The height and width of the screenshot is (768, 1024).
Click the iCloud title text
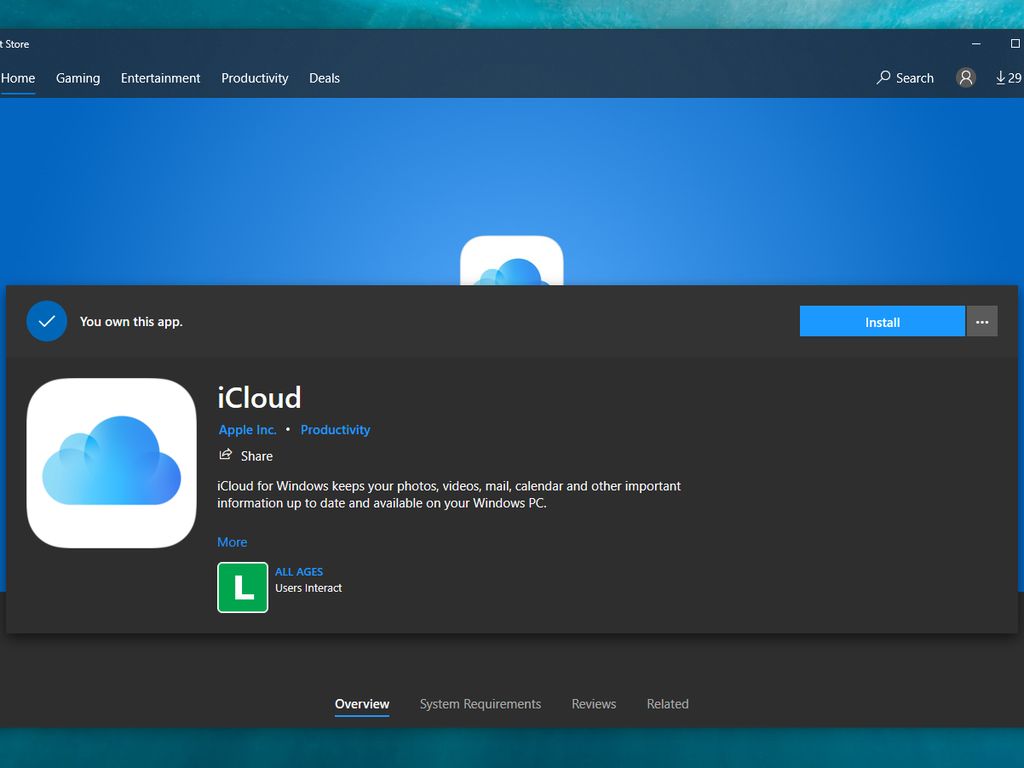click(x=259, y=398)
